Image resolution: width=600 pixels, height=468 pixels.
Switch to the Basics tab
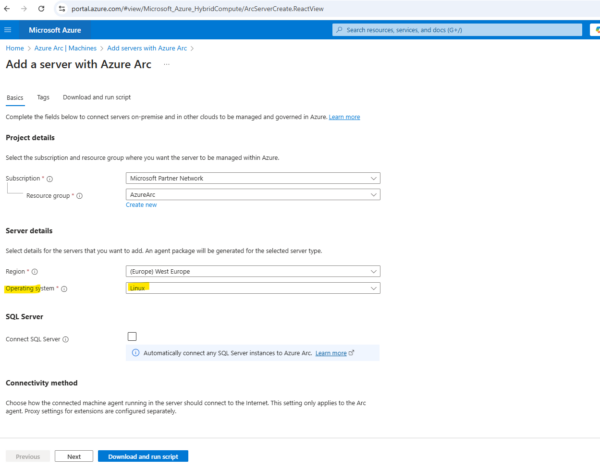[15, 98]
